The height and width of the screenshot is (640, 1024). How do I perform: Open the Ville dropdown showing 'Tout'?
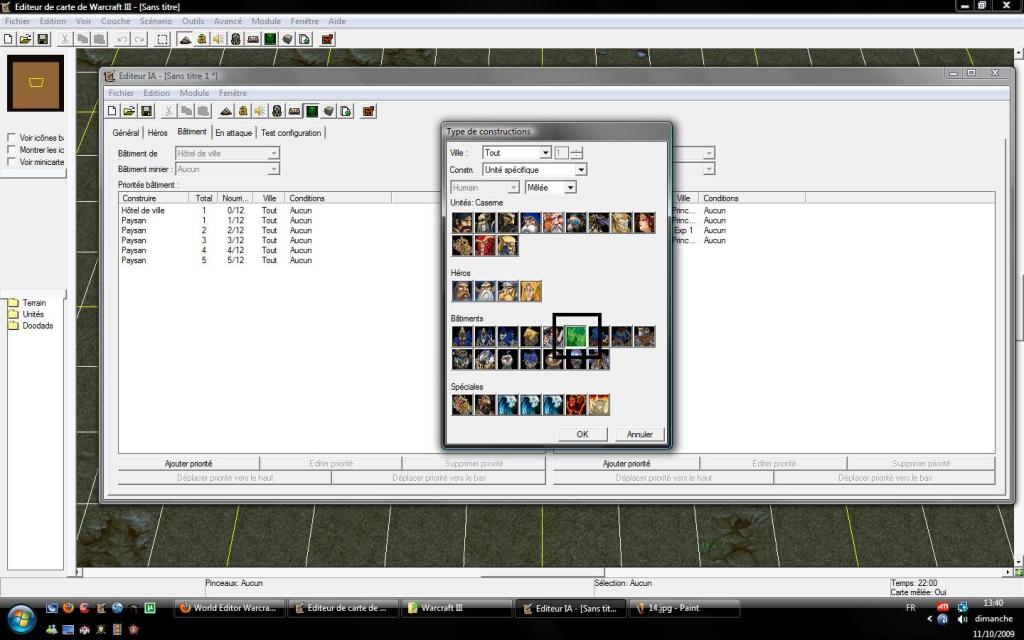[x=517, y=153]
